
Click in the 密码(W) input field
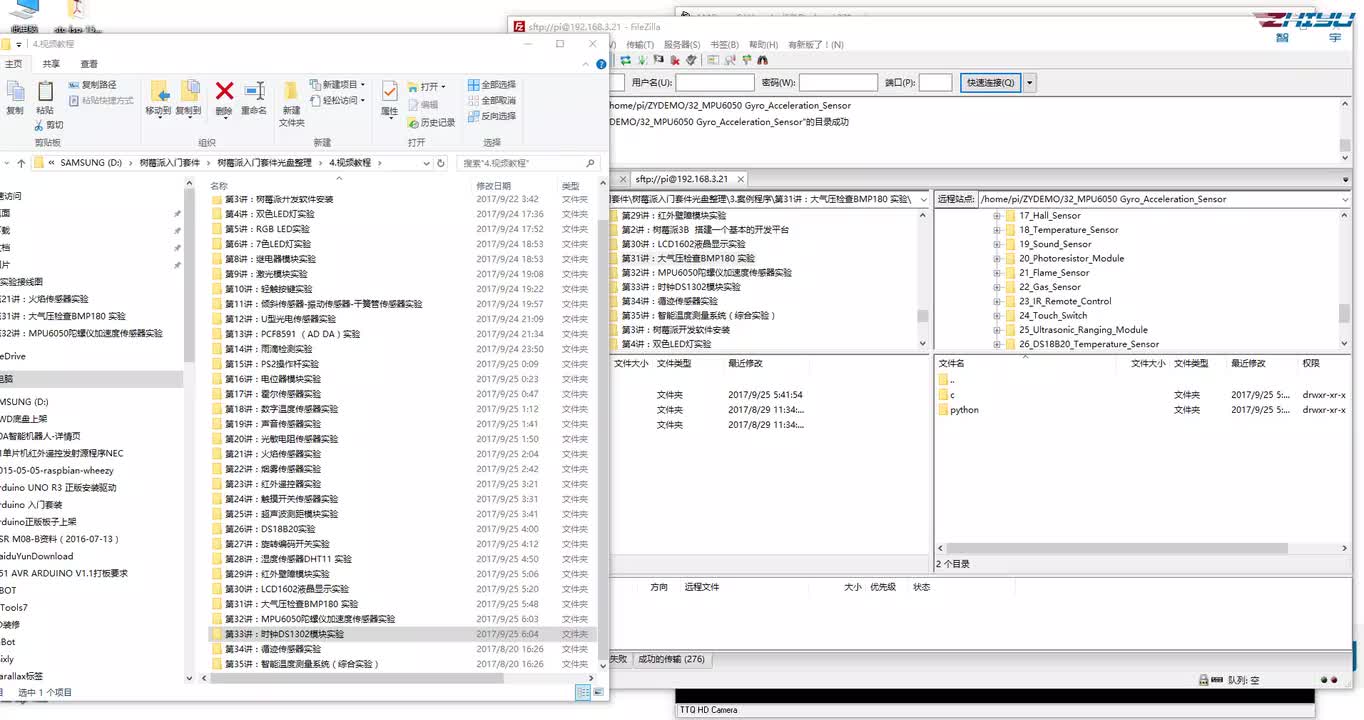pyautogui.click(x=838, y=83)
